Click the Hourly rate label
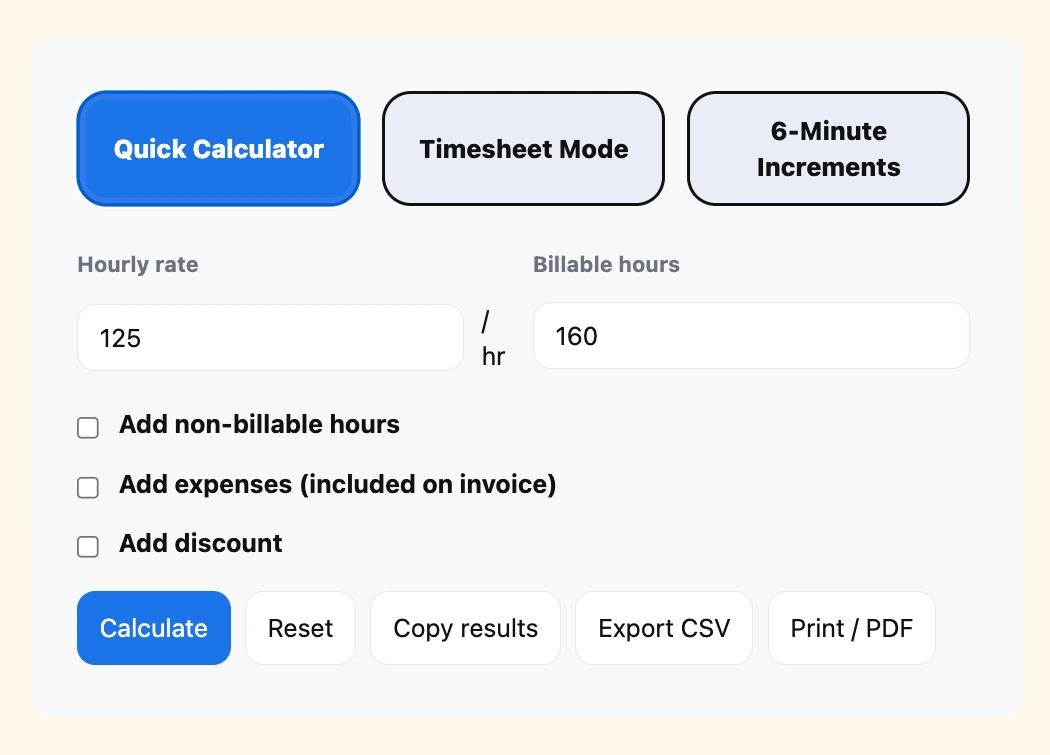1050x755 pixels. coord(137,264)
